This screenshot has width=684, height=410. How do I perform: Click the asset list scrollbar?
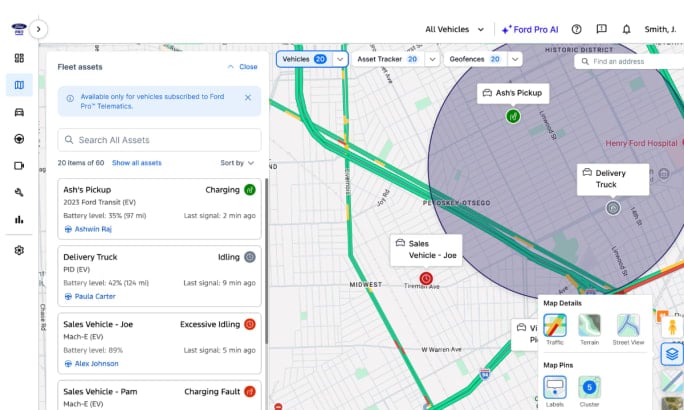(266, 261)
